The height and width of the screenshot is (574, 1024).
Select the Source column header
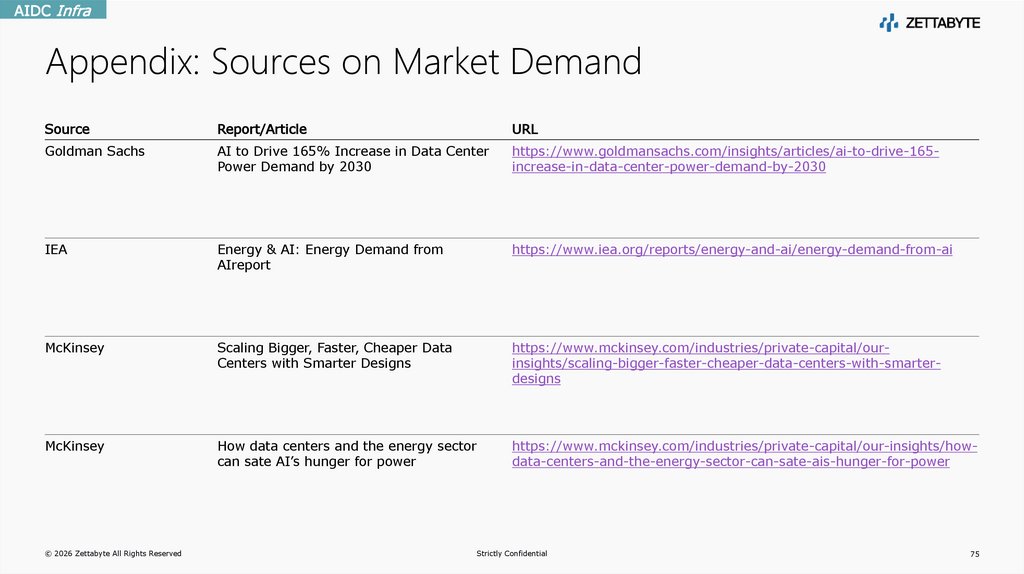click(x=67, y=129)
